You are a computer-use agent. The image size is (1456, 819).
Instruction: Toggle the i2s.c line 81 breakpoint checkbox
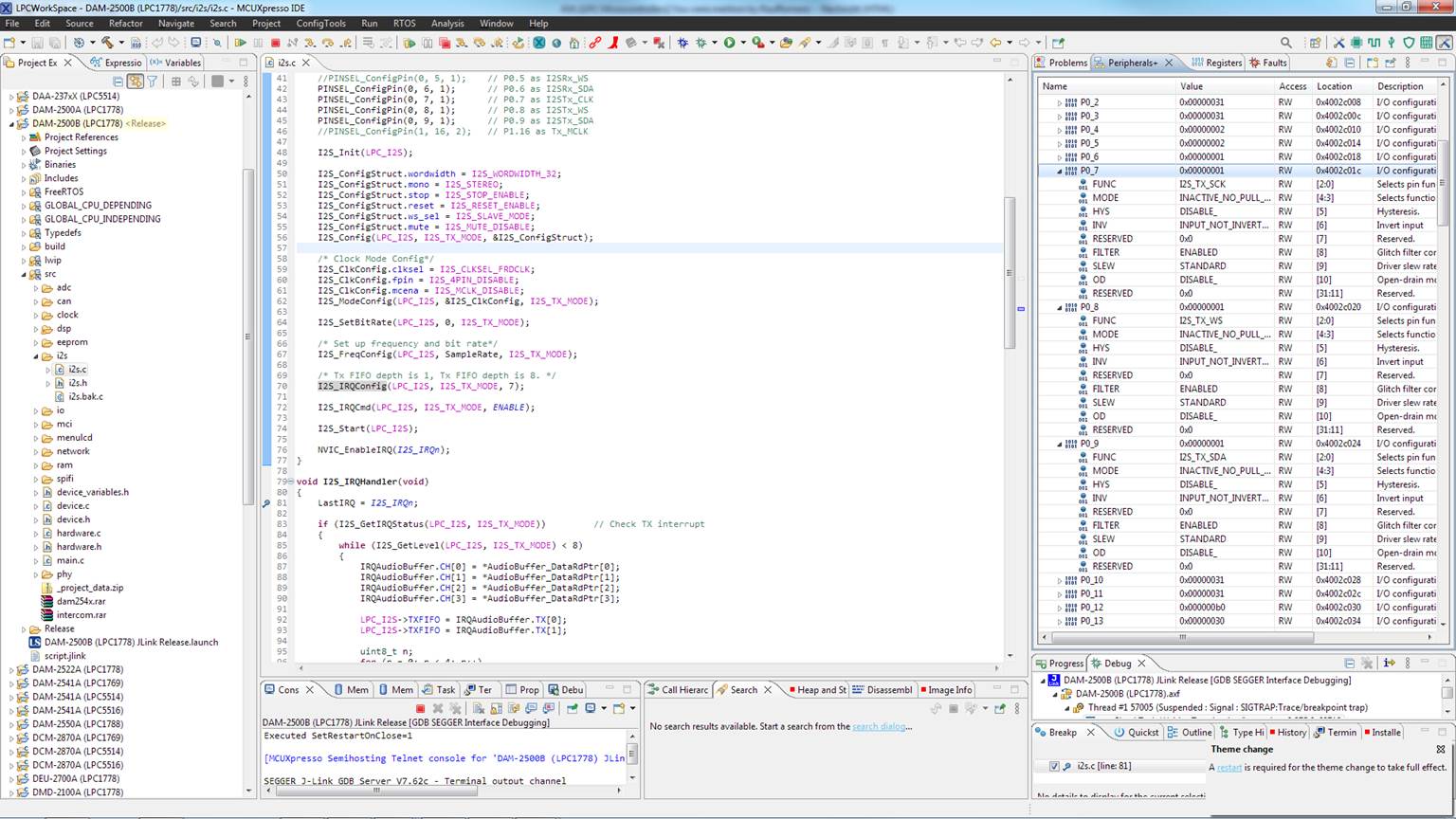(x=1055, y=766)
